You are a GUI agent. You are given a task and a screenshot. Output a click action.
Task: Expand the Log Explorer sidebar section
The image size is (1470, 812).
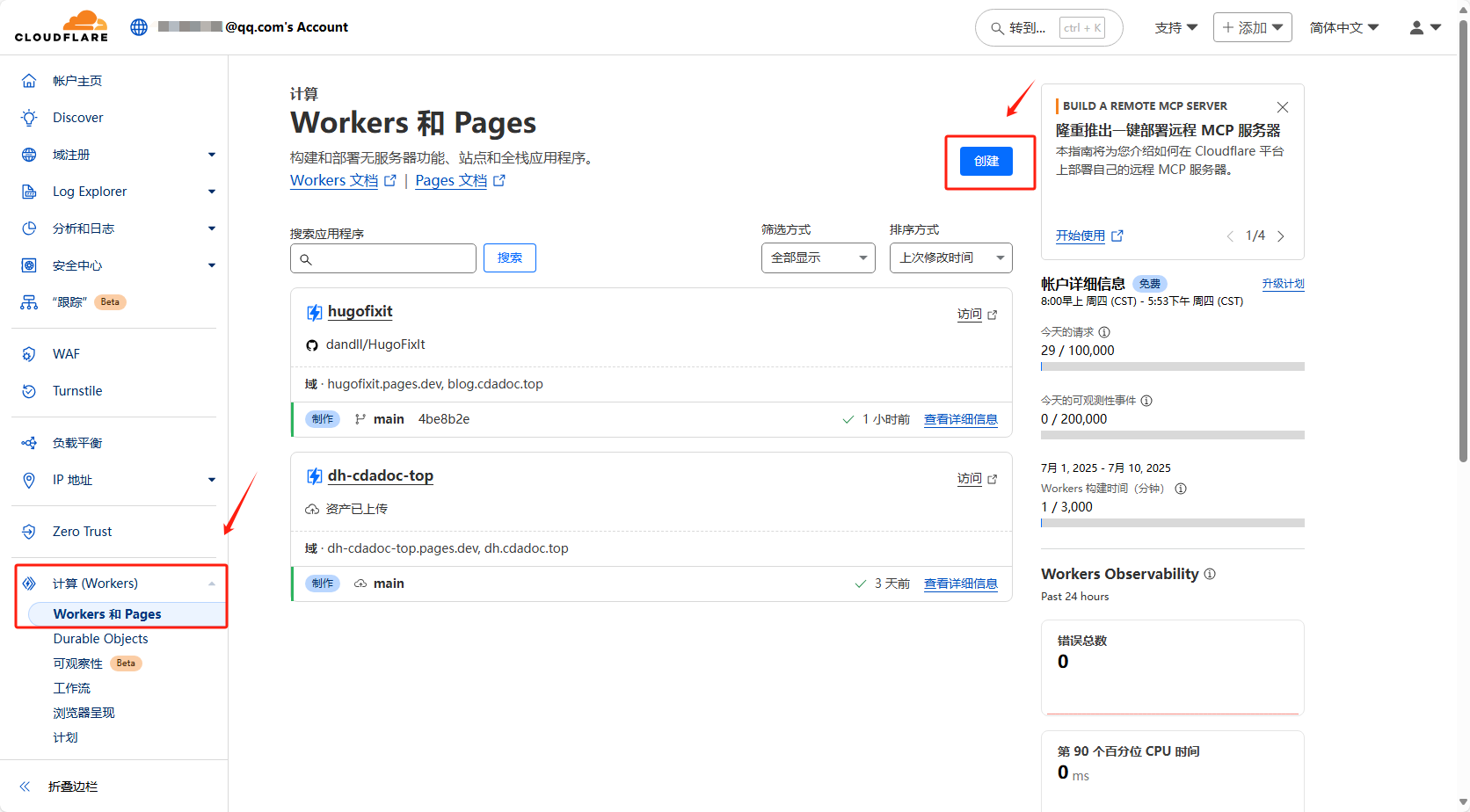pyautogui.click(x=211, y=192)
